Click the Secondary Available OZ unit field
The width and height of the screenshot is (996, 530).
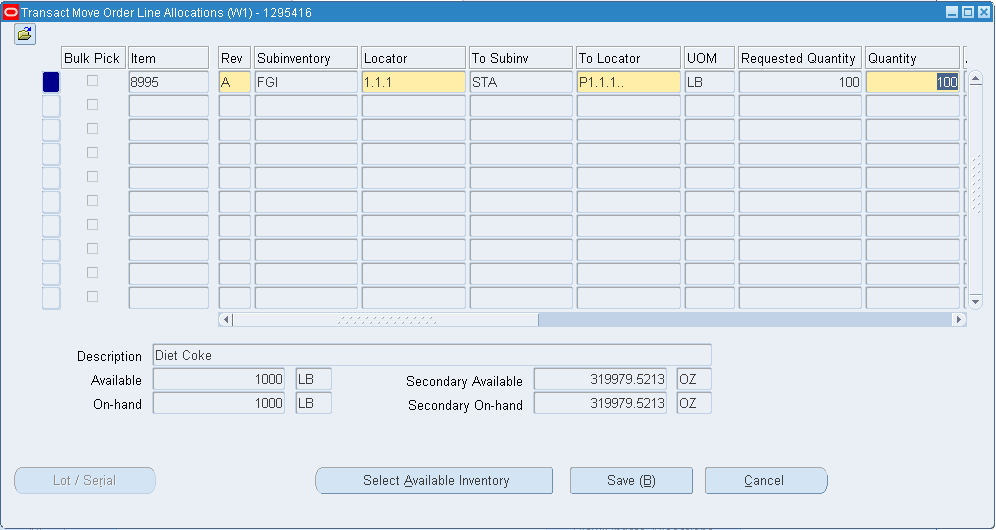tap(694, 379)
